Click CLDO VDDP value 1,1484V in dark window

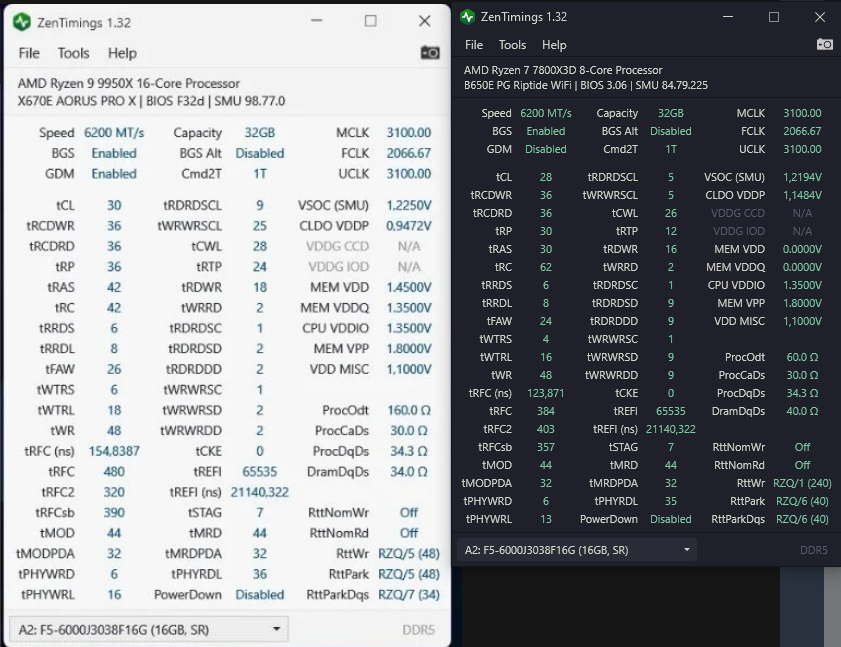click(802, 195)
